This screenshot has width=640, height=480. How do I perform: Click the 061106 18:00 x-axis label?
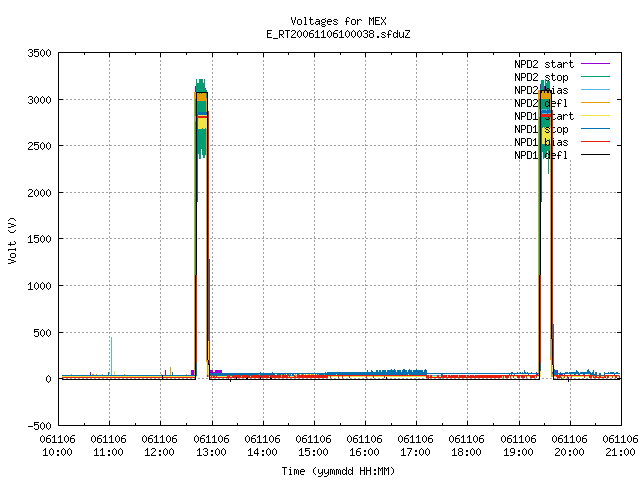(467, 446)
